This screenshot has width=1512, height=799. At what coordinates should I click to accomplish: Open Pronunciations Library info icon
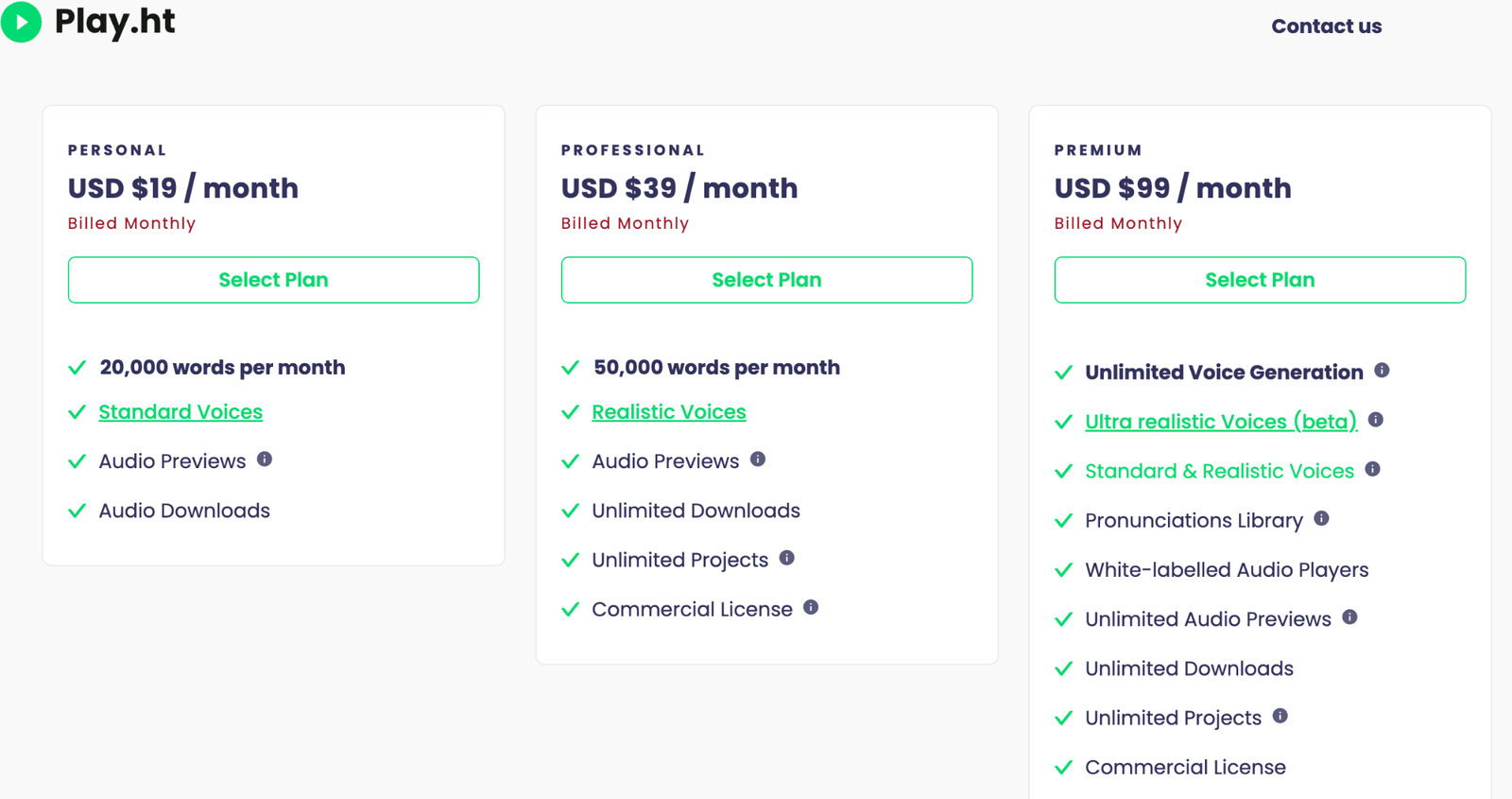coord(1322,518)
